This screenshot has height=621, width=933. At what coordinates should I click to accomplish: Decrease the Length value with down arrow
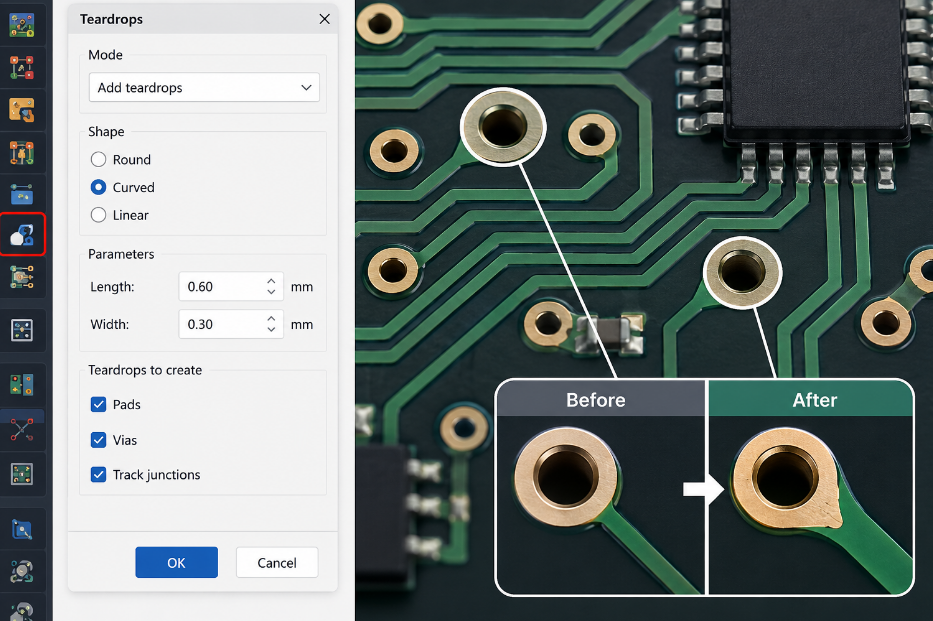(271, 292)
